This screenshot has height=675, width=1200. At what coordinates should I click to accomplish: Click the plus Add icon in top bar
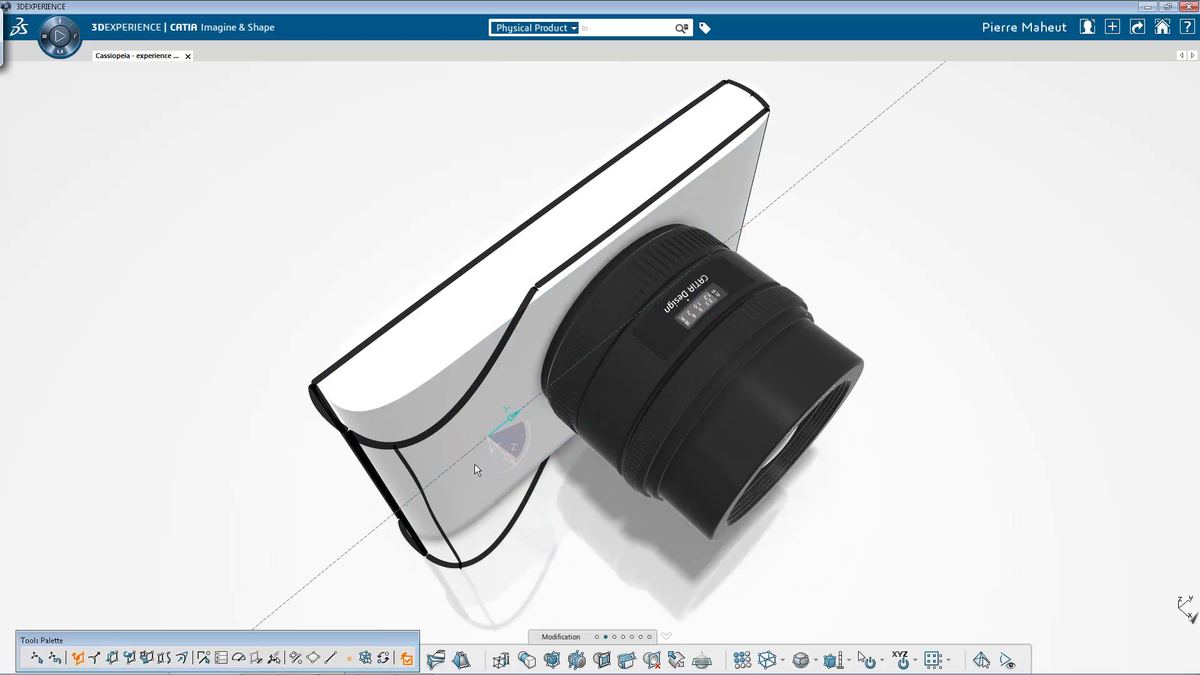pos(1112,27)
